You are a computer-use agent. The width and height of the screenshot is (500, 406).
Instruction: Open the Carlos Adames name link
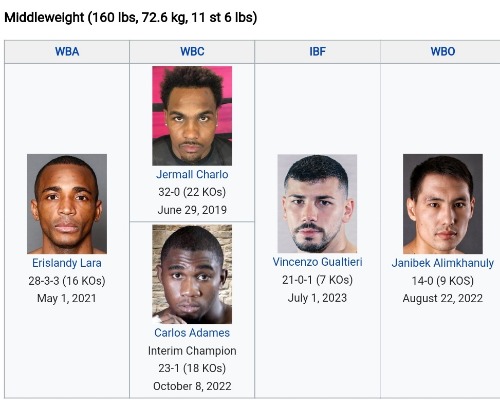coord(192,333)
